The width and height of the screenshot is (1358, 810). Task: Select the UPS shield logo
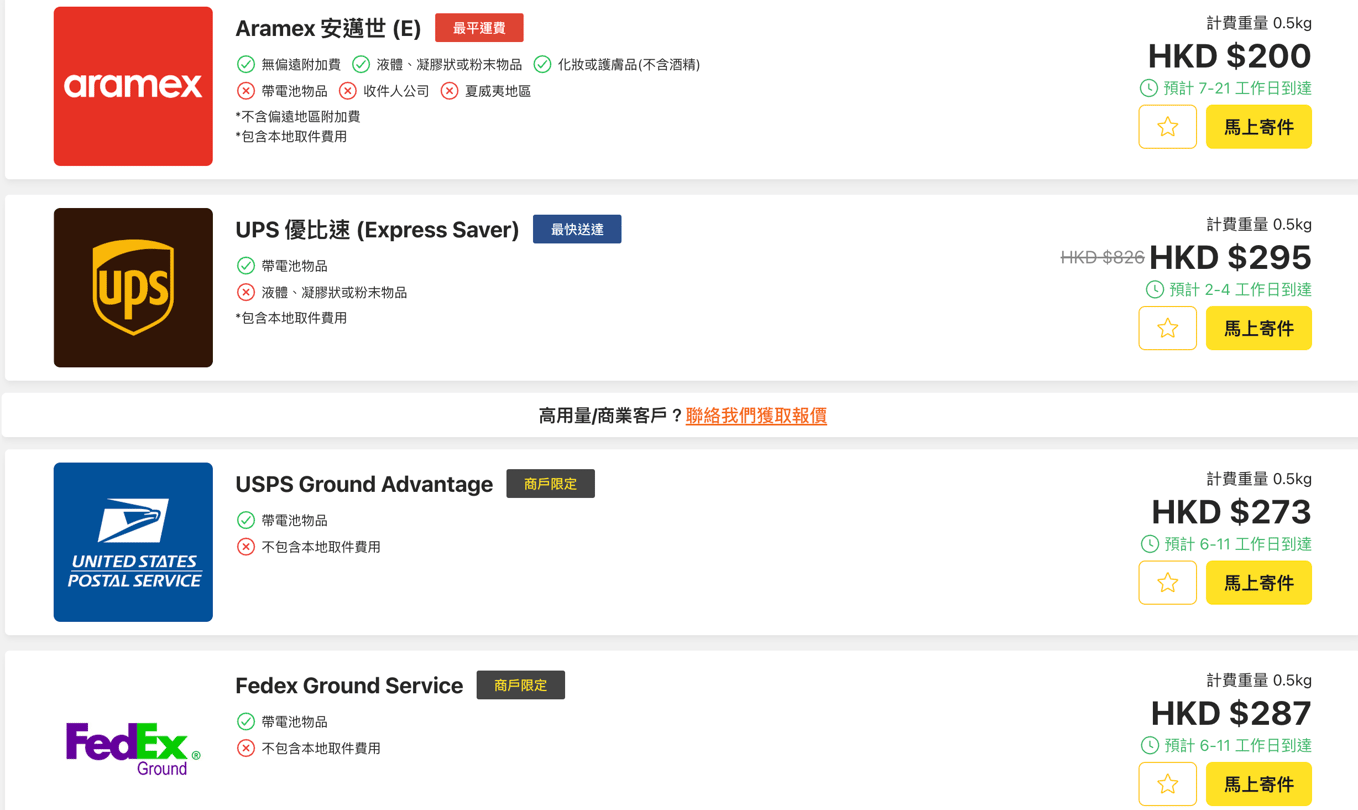[133, 288]
